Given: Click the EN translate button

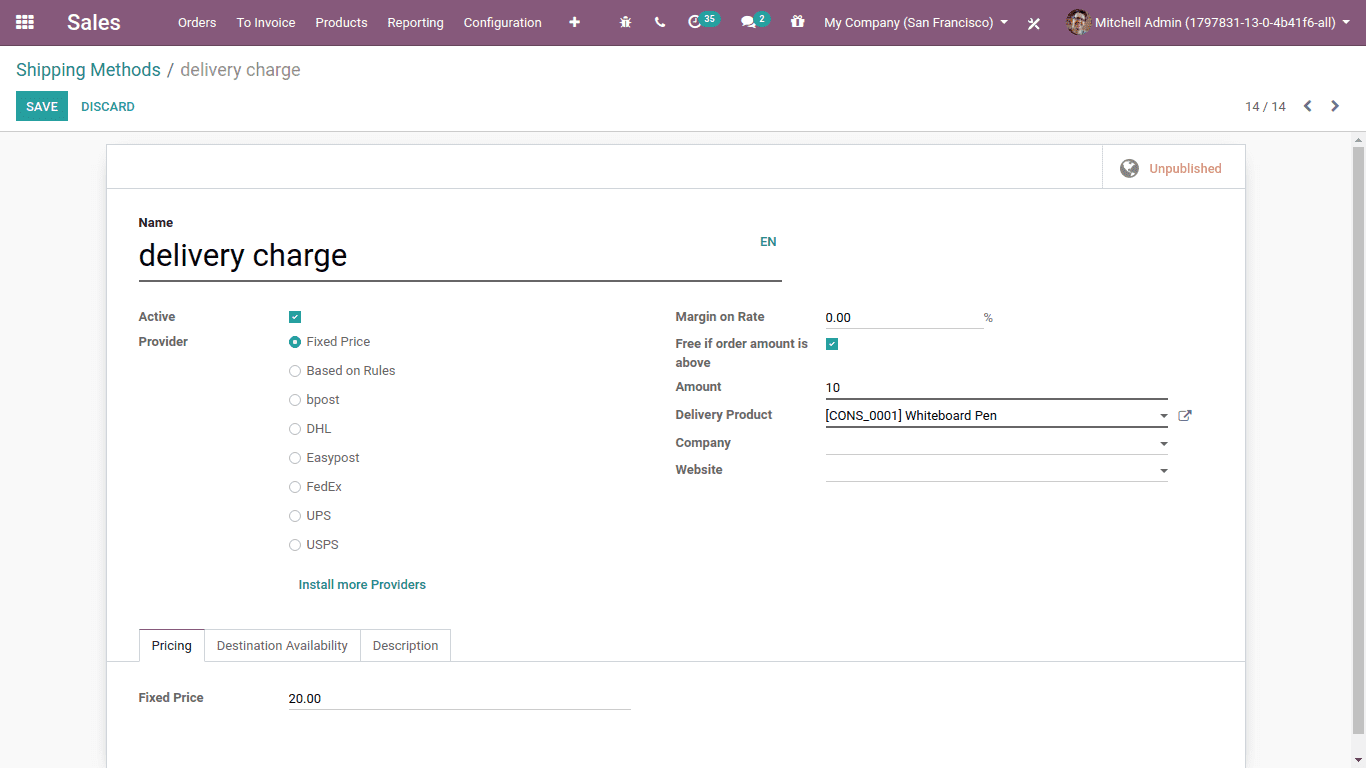Looking at the screenshot, I should (x=768, y=242).
